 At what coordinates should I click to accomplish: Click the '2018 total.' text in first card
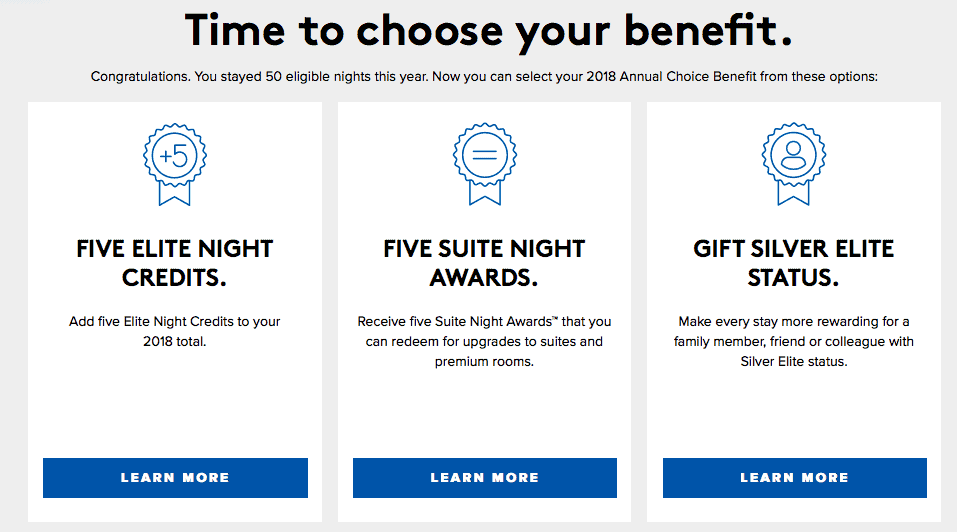[x=175, y=342]
